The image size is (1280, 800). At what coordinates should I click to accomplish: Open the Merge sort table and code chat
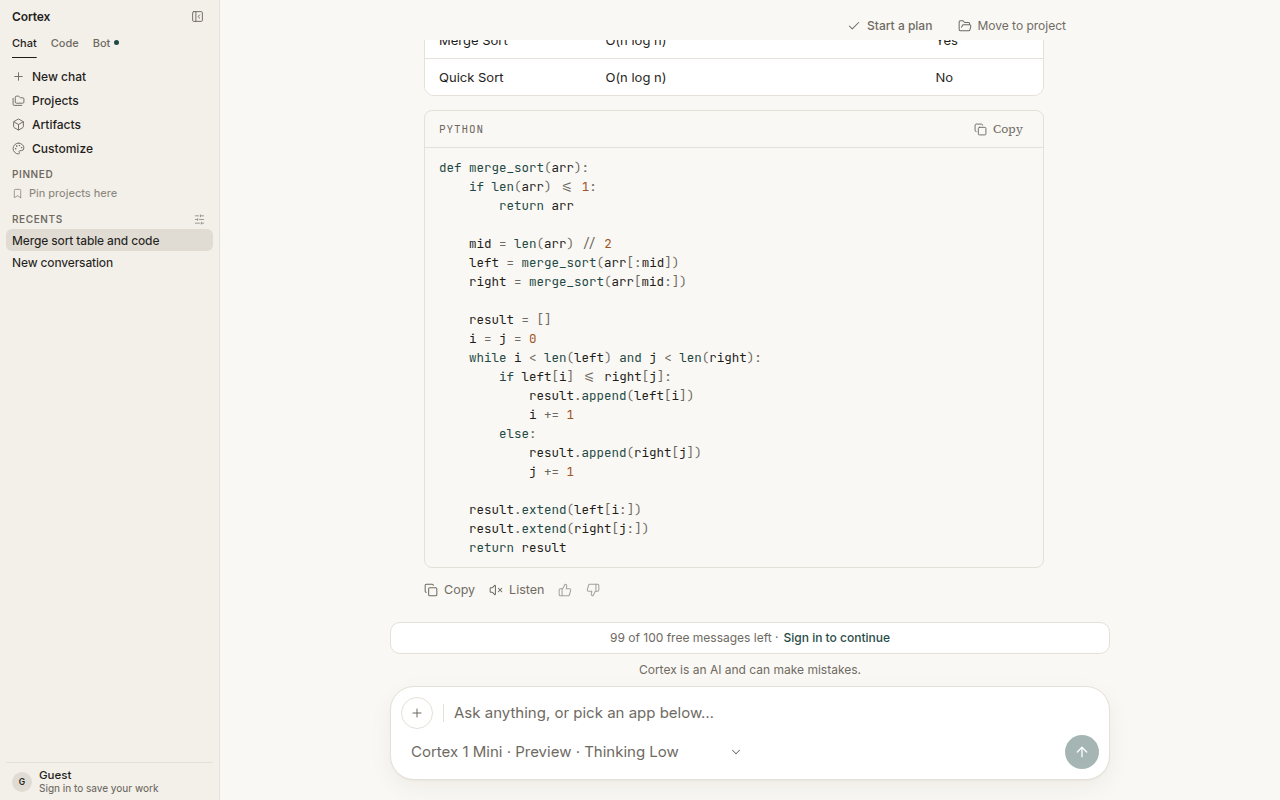(x=109, y=240)
